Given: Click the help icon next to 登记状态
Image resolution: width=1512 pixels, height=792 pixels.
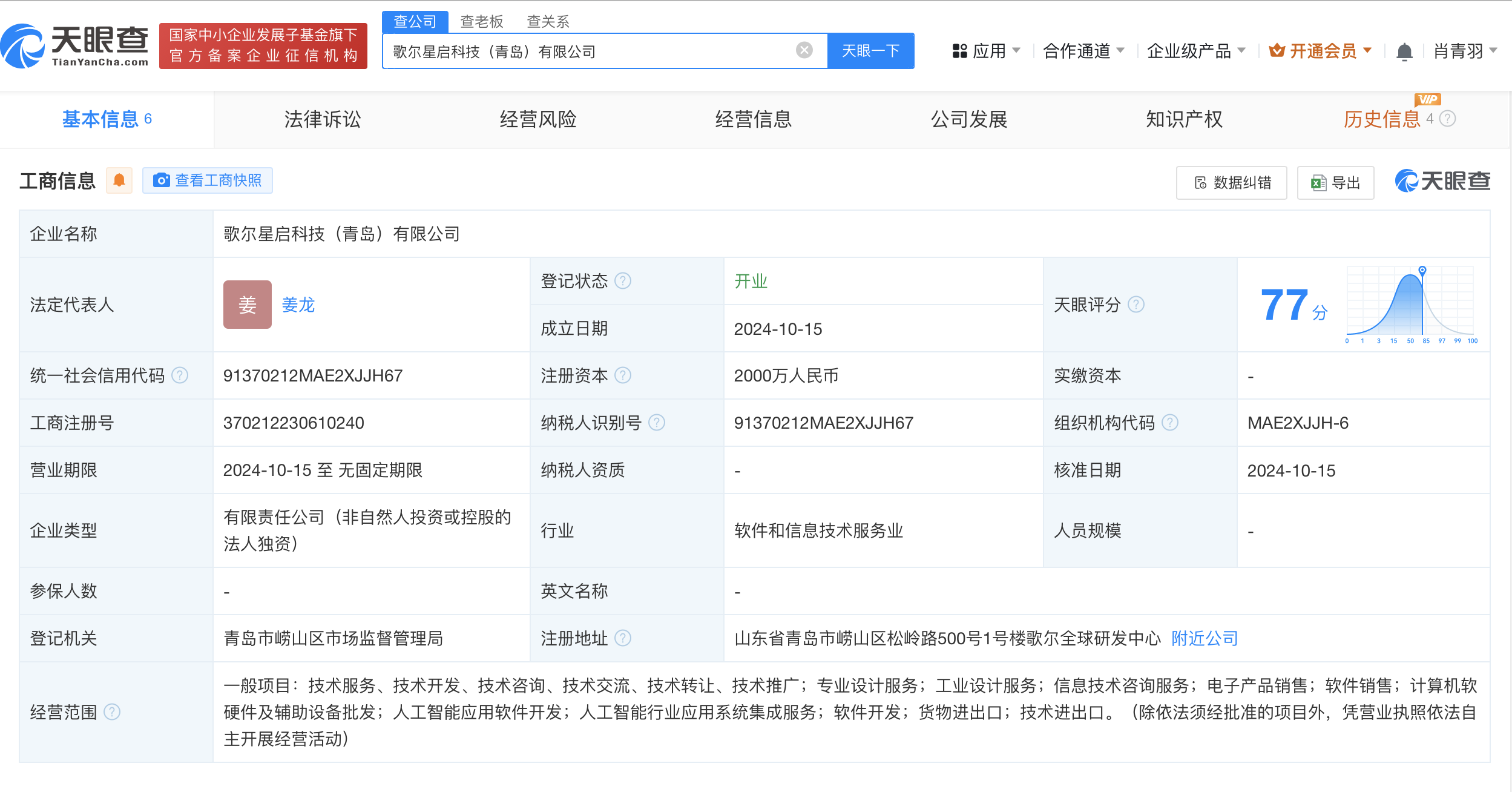Looking at the screenshot, I should (x=623, y=281).
